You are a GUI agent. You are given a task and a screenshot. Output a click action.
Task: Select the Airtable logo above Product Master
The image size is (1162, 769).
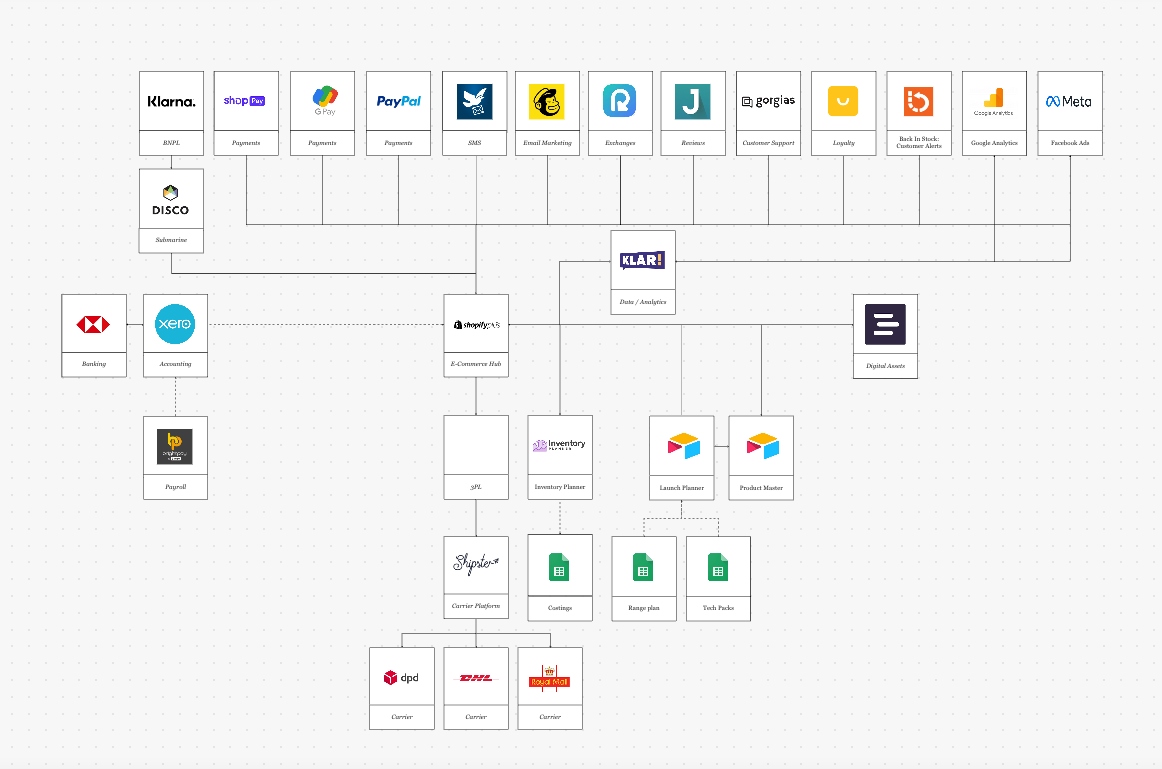[763, 446]
